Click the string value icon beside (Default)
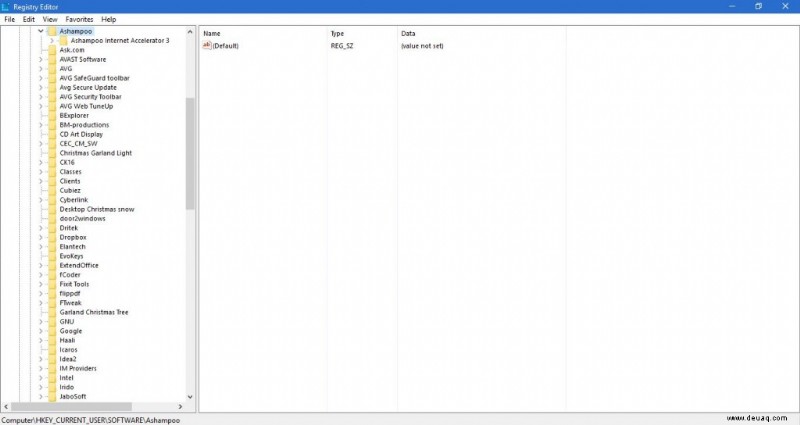 coord(207,45)
